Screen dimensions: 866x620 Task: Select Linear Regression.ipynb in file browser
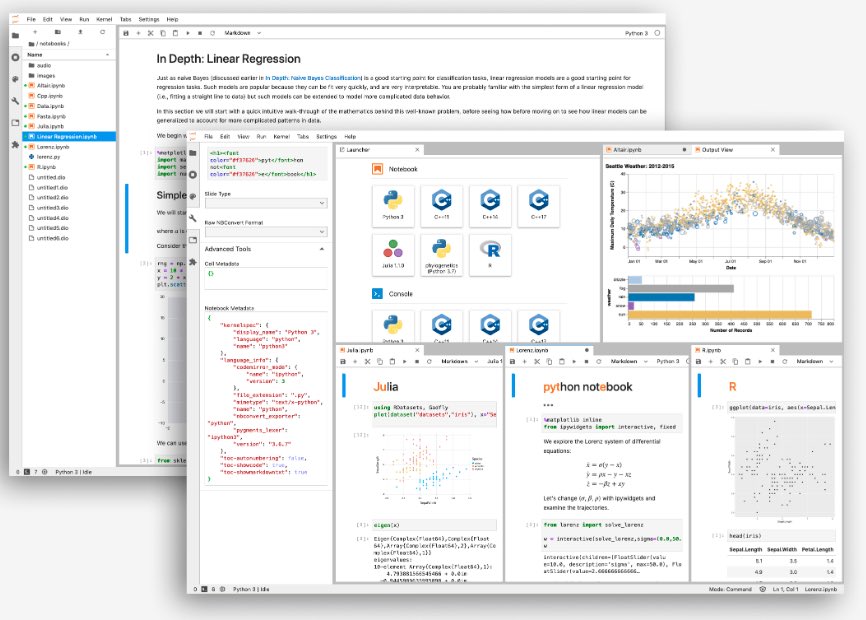point(69,136)
